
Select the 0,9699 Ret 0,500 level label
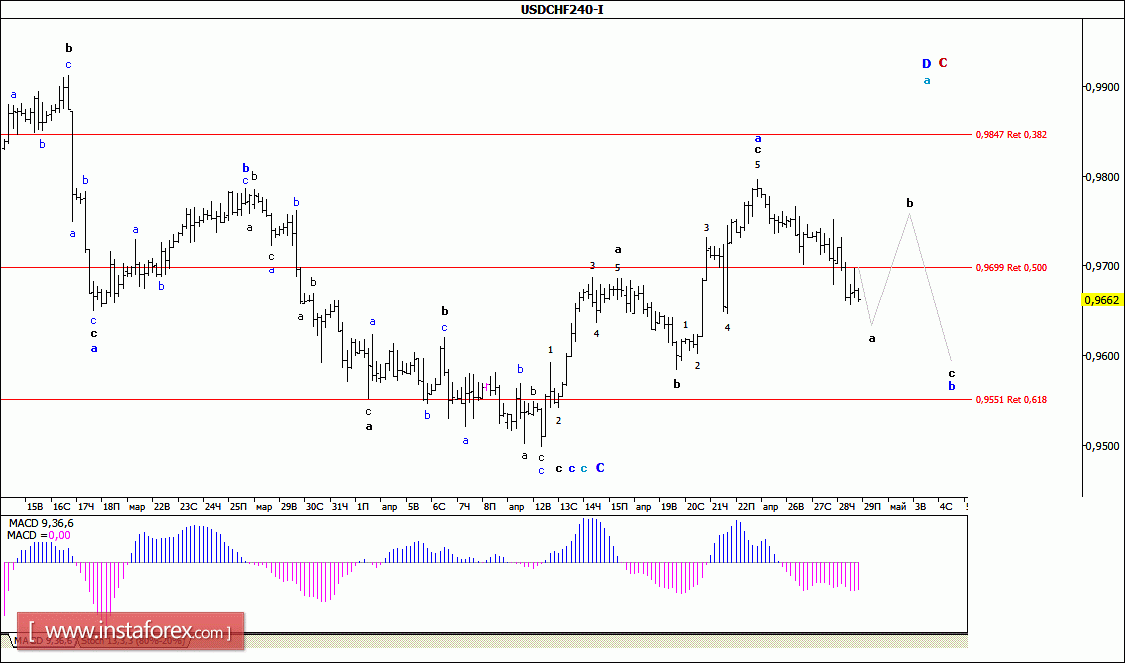point(1011,268)
